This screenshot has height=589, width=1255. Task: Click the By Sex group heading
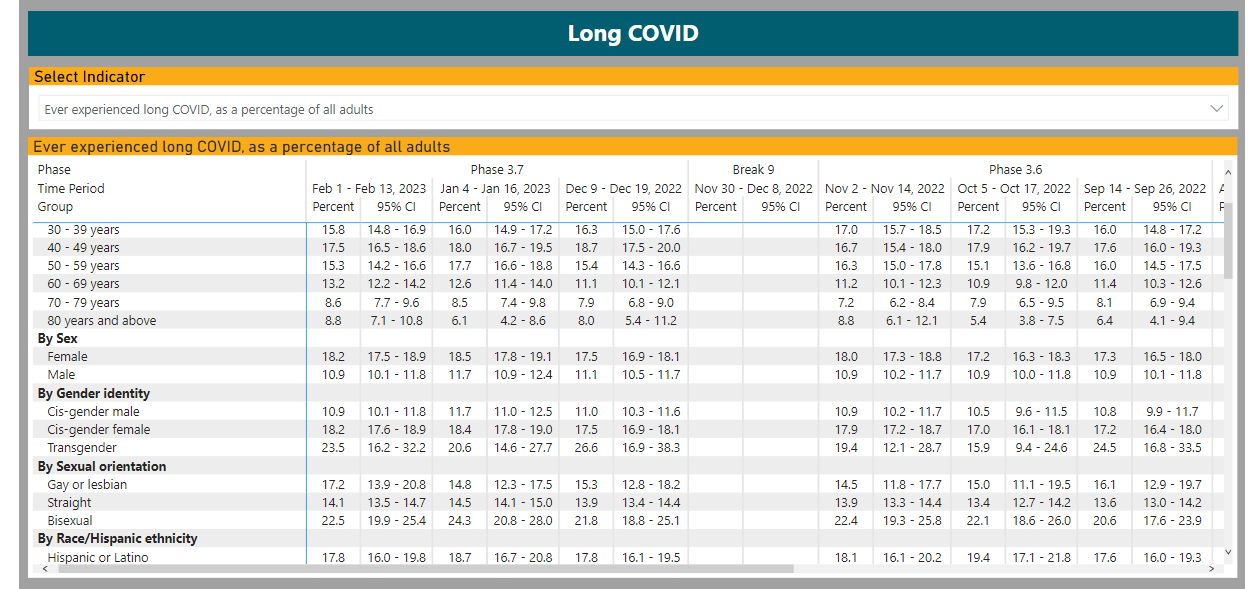tap(57, 338)
